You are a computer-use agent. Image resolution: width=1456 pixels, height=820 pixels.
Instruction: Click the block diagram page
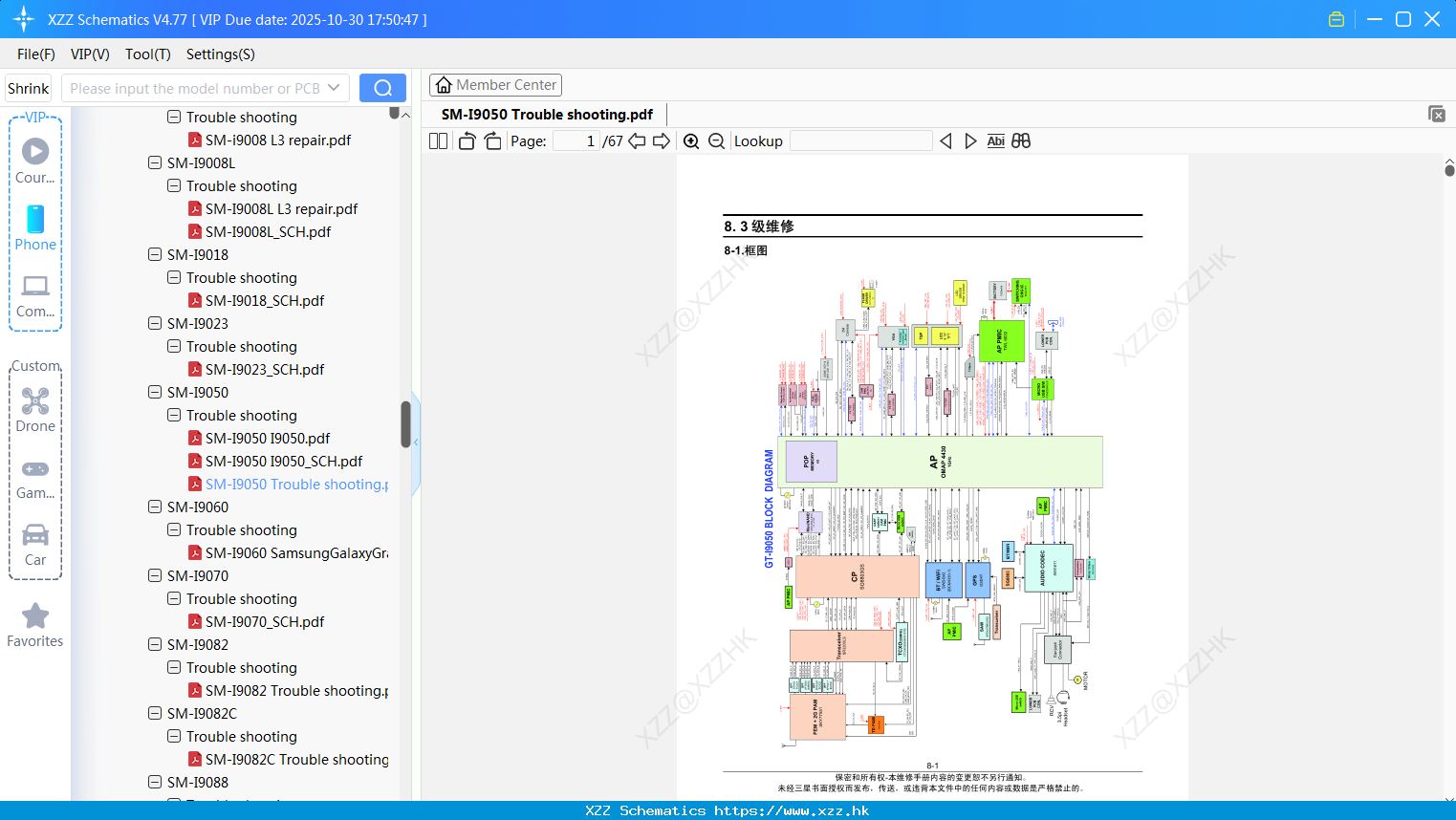pyautogui.click(x=932, y=478)
